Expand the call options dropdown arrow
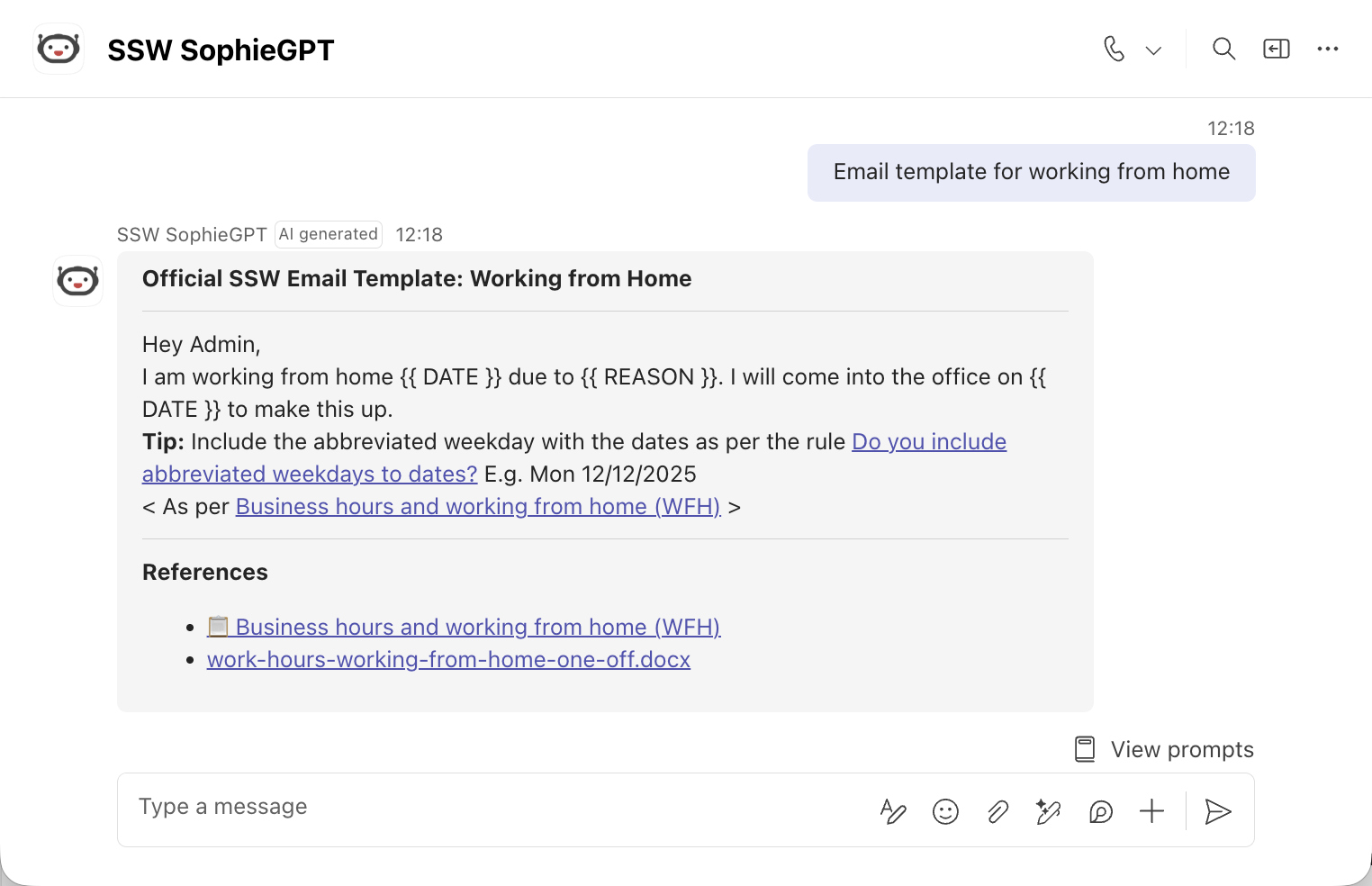Image resolution: width=1372 pixels, height=886 pixels. click(x=1153, y=50)
